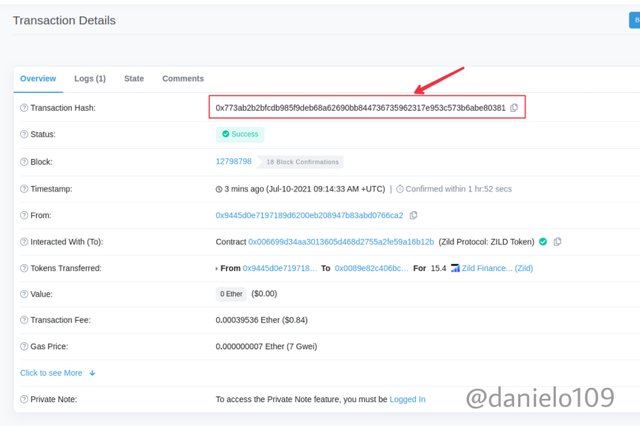Image resolution: width=640 pixels, height=426 pixels.
Task: Open the Overview tab
Action: click(38, 78)
